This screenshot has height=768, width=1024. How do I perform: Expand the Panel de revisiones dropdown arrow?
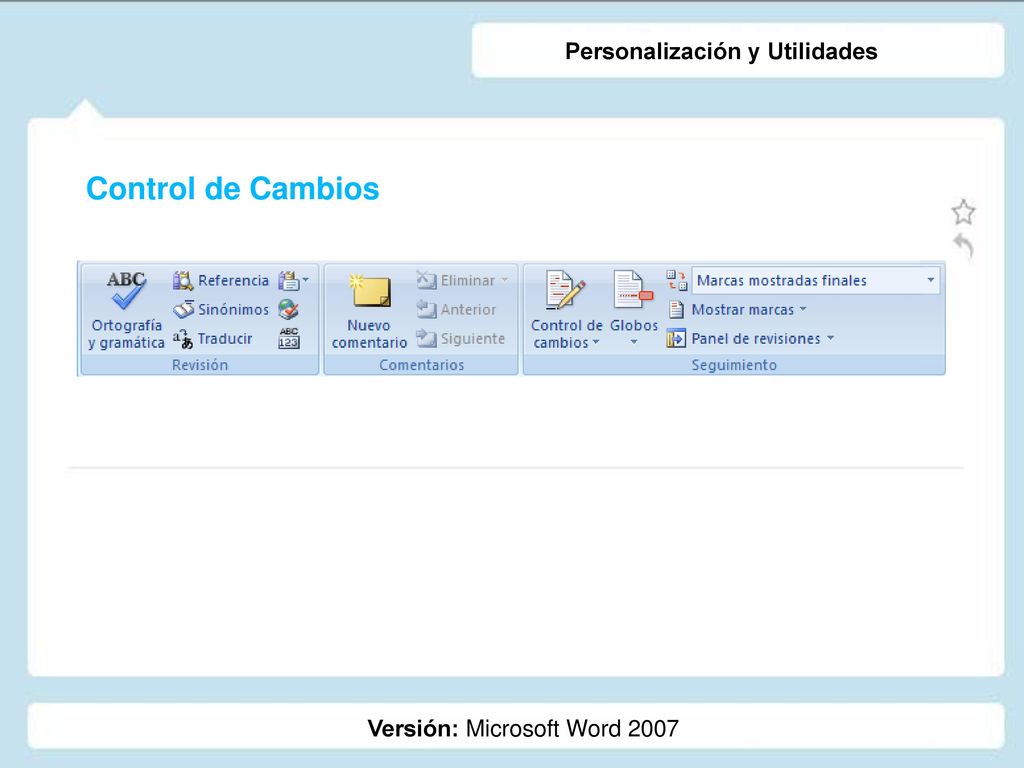(831, 338)
